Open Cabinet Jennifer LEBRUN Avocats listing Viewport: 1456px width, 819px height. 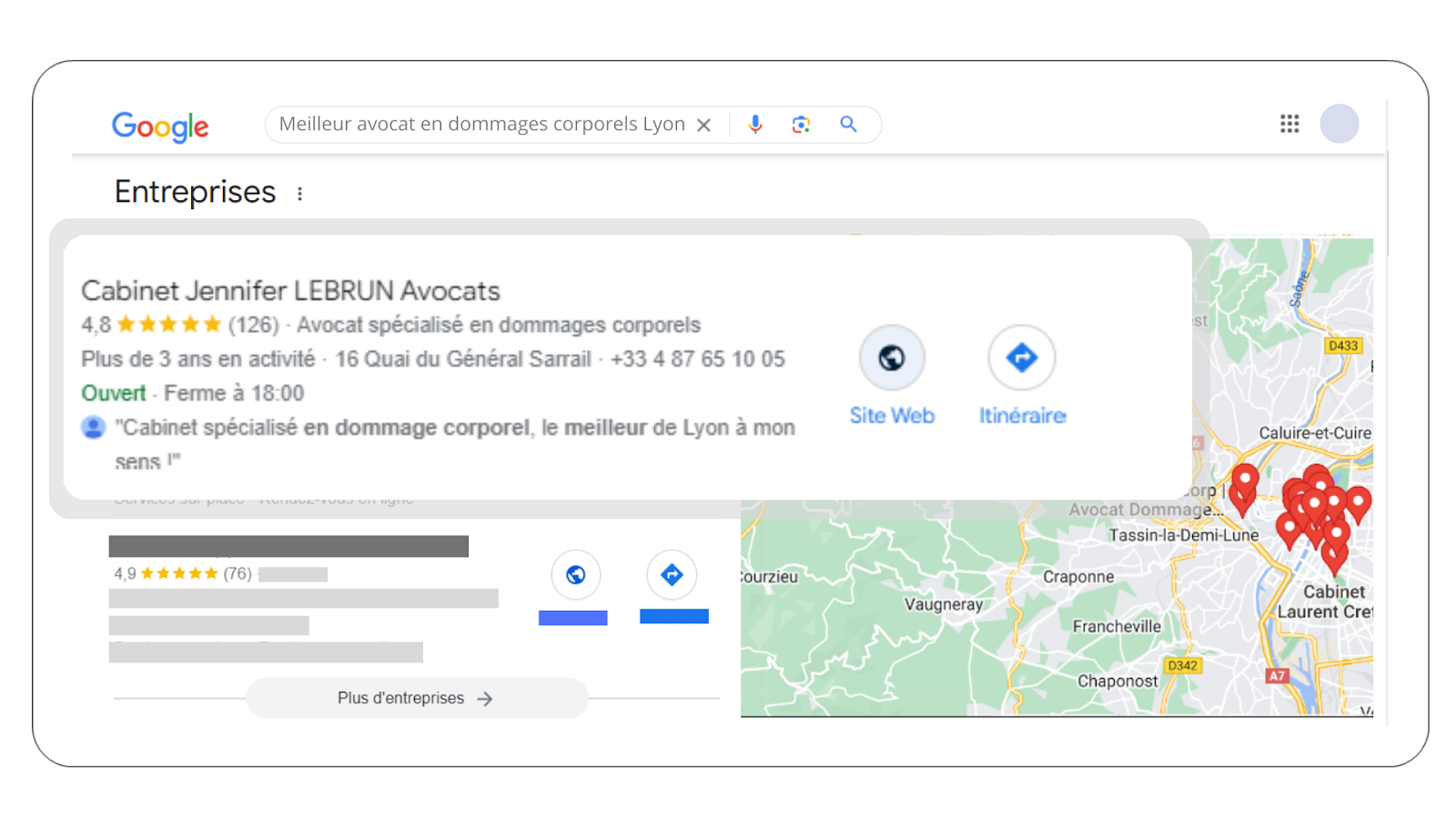coord(291,291)
